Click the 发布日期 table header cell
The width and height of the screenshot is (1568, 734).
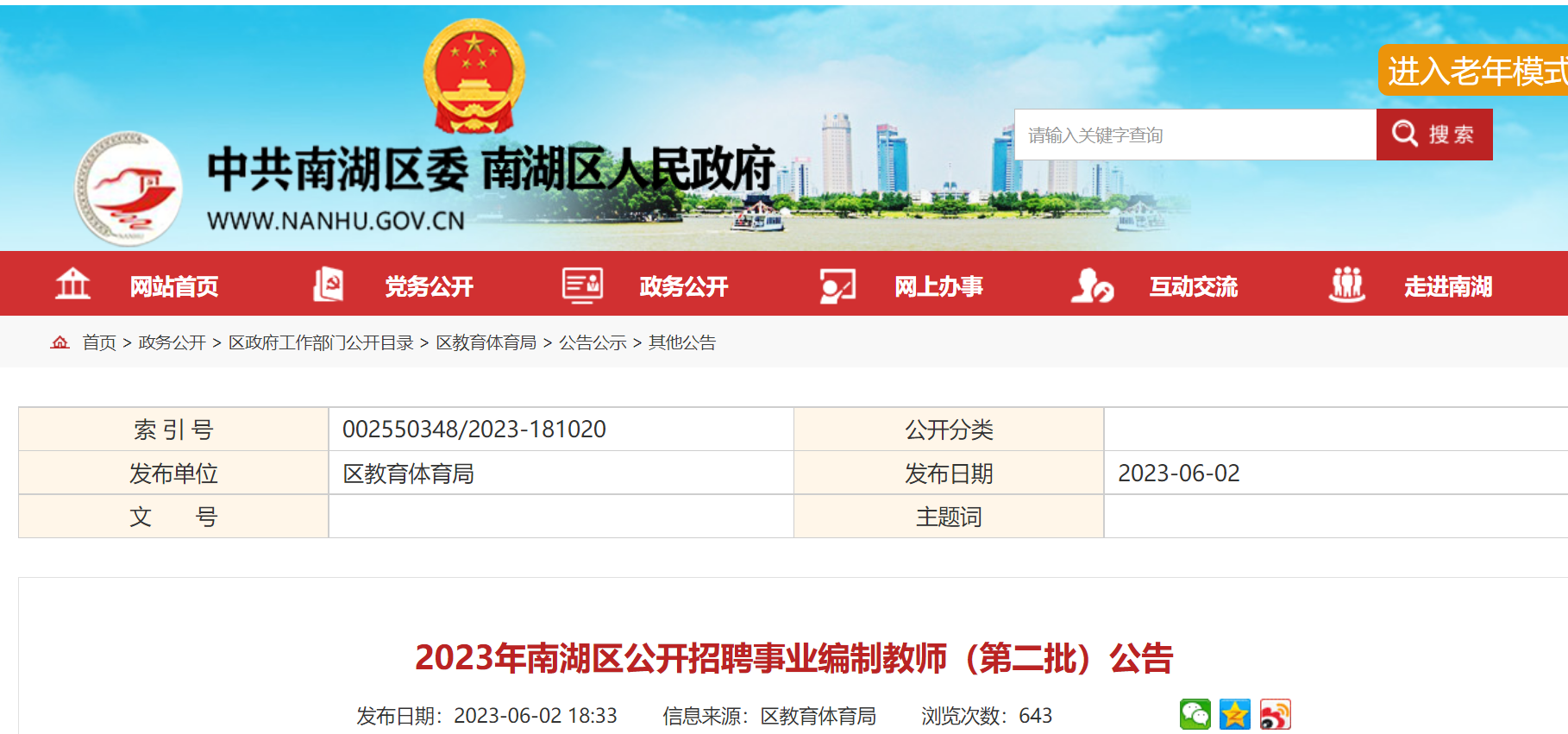[x=949, y=474]
